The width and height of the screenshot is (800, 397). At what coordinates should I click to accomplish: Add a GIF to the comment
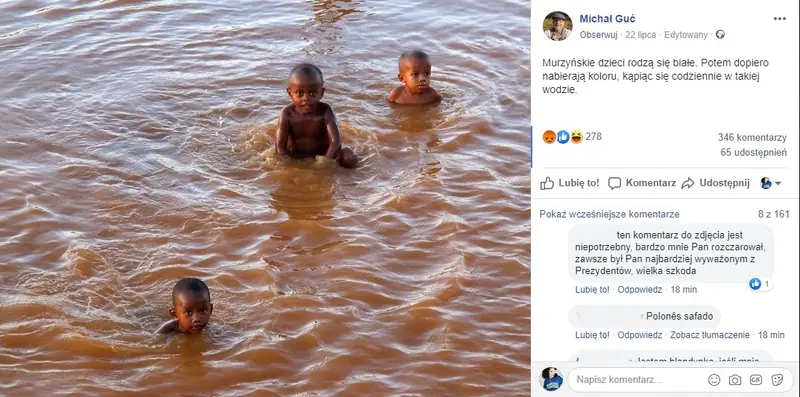tap(756, 380)
